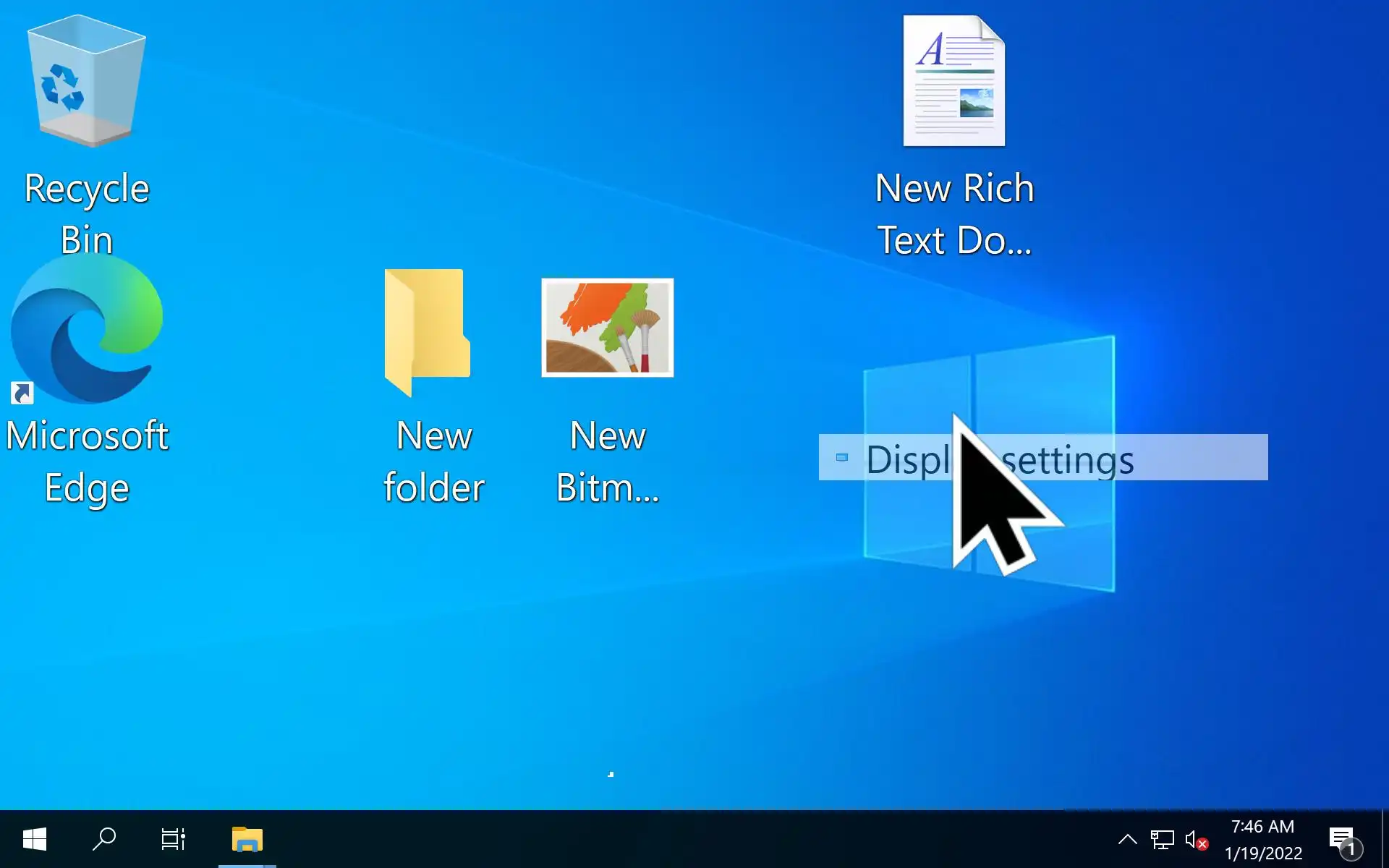Click the Microsoft Edge label text

[x=86, y=461]
